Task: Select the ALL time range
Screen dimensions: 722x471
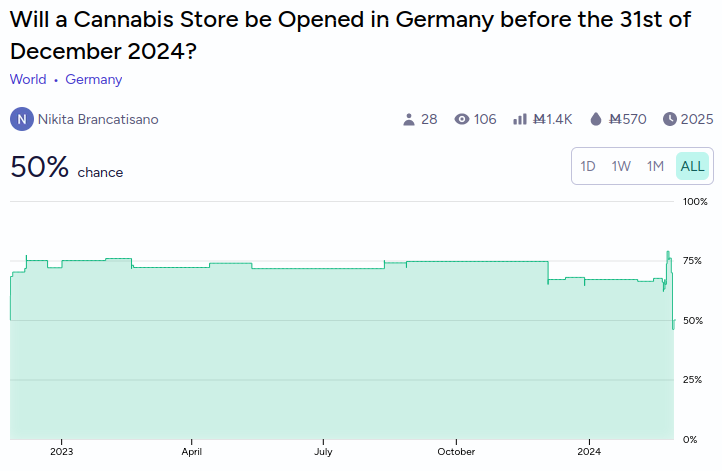Action: pos(692,166)
